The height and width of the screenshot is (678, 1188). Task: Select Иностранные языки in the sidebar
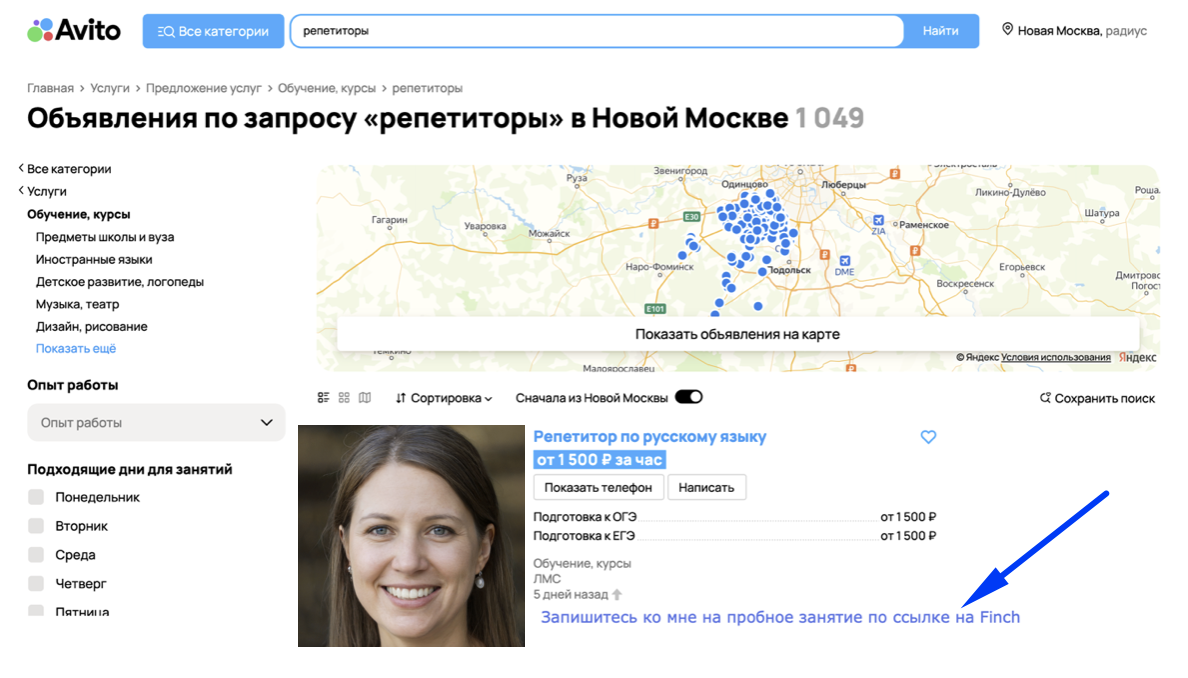(94, 259)
